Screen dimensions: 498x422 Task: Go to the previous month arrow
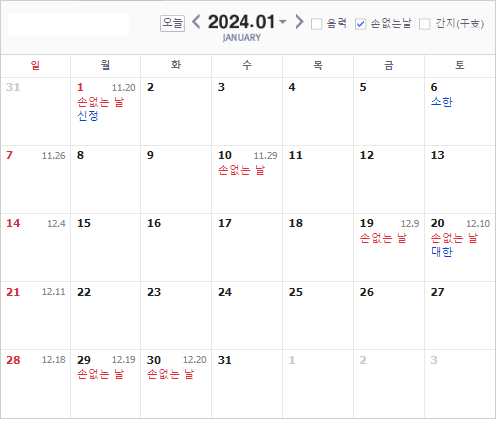point(196,22)
